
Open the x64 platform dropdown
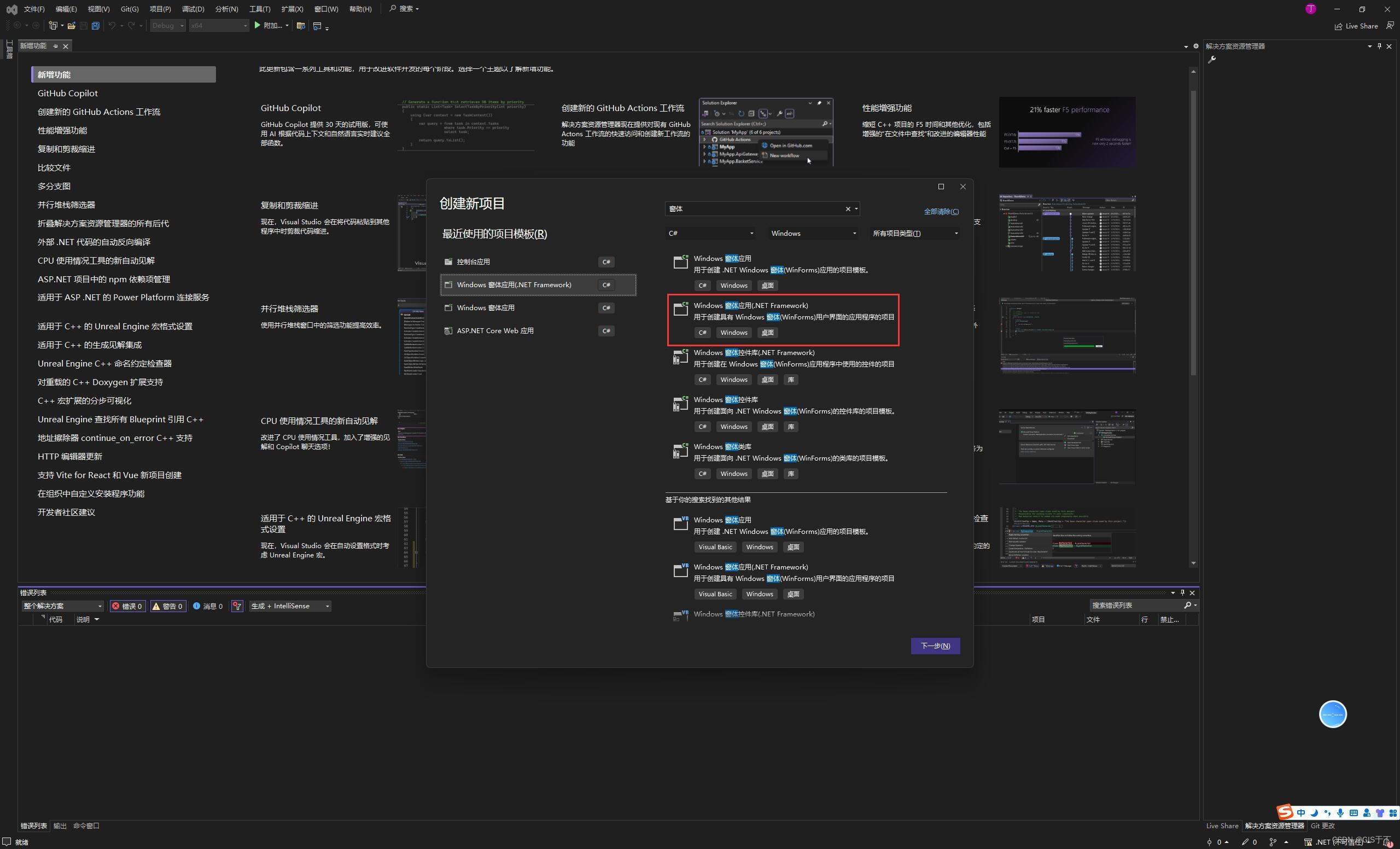click(219, 26)
